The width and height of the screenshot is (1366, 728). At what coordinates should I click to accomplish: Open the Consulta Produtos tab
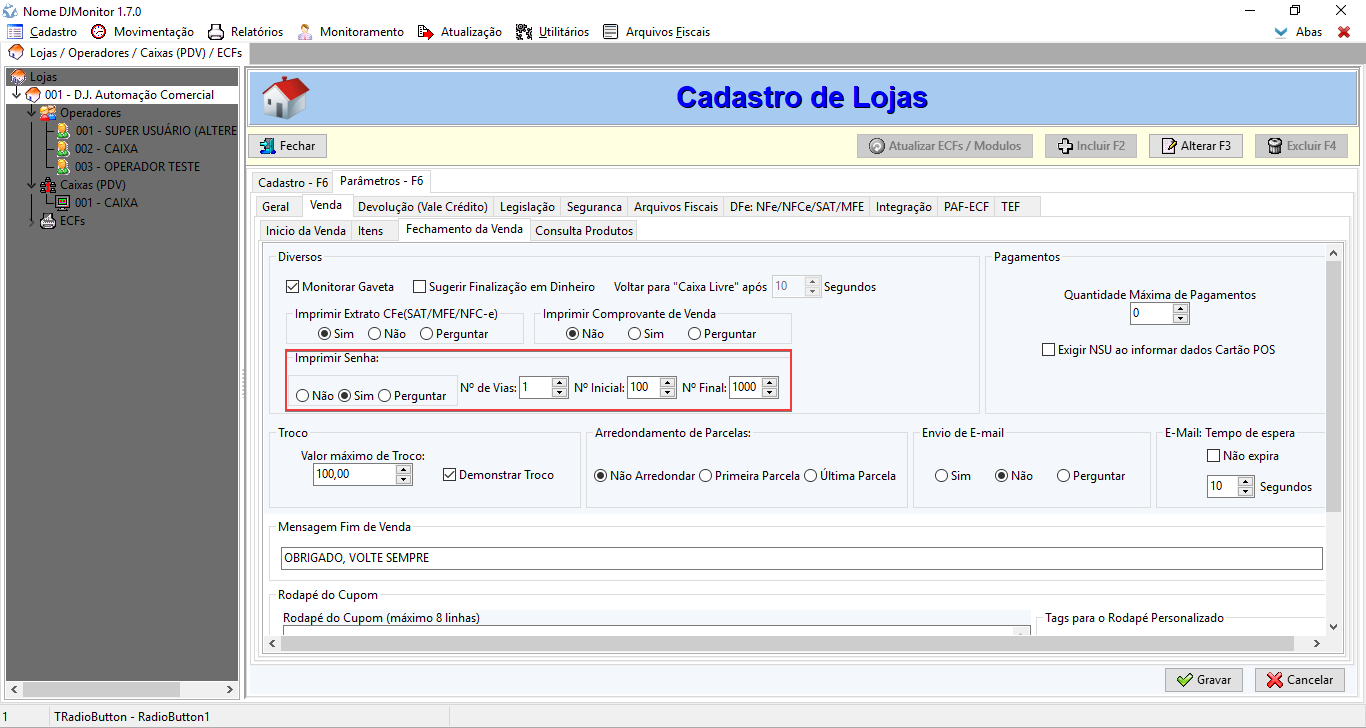click(583, 231)
